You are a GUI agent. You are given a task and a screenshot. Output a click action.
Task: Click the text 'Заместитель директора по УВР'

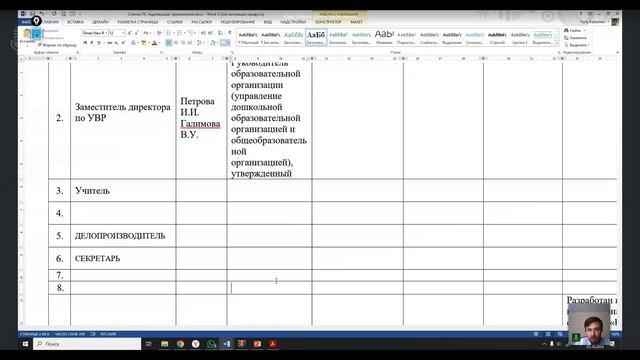click(122, 112)
